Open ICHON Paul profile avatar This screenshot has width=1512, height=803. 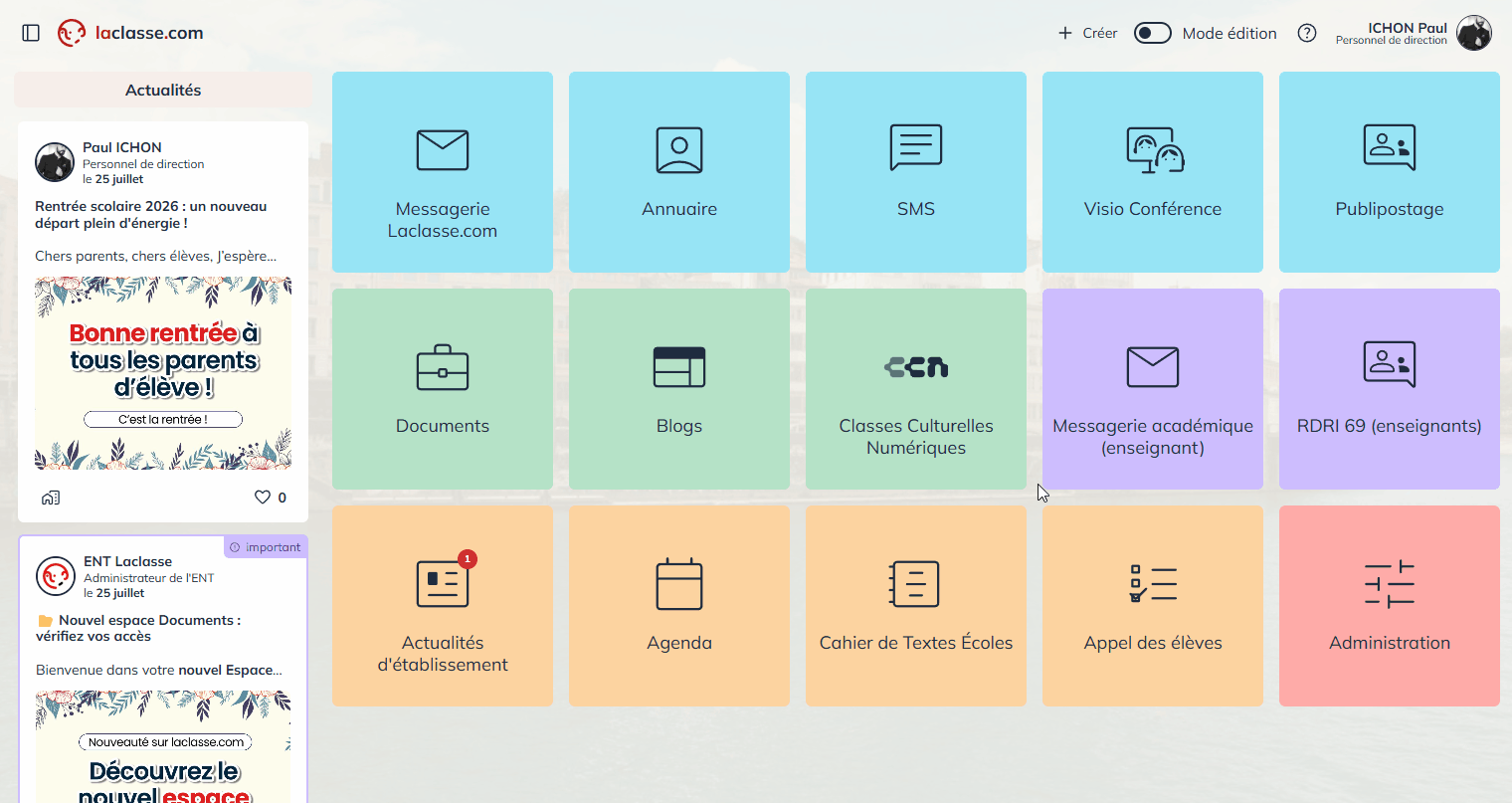click(1474, 33)
